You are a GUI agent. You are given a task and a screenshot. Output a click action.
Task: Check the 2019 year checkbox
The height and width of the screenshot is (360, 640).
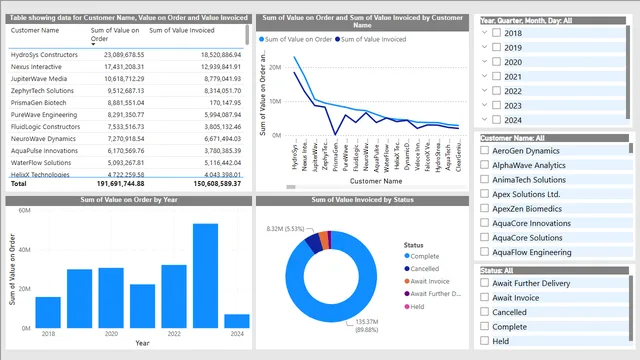[x=496, y=47]
